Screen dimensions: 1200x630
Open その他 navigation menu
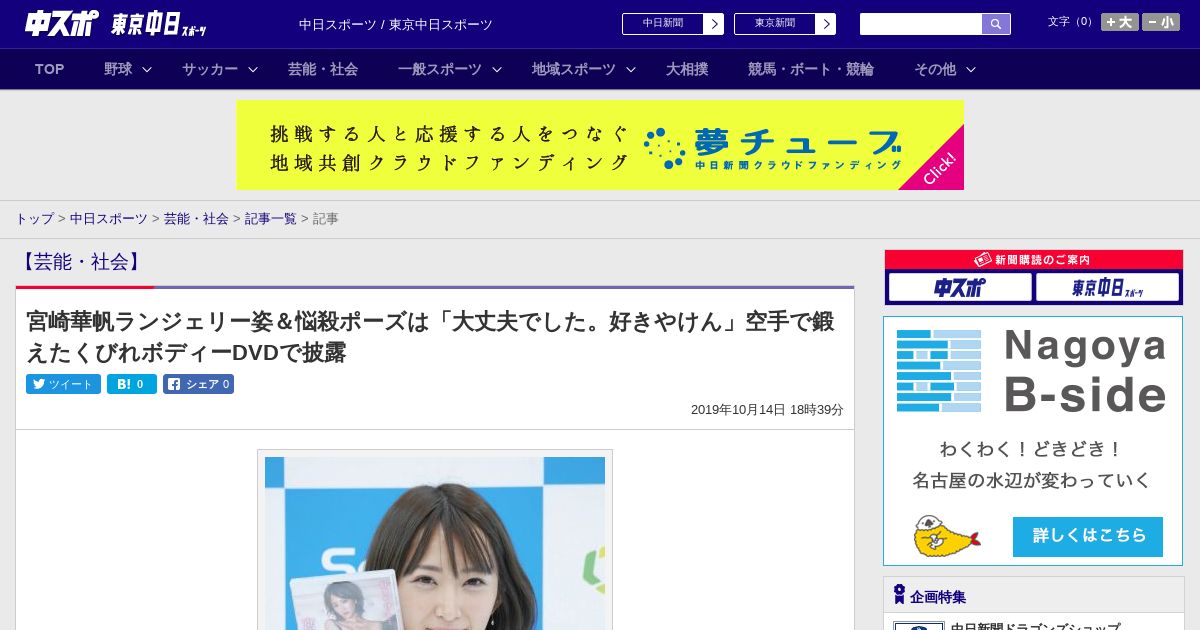coord(935,69)
